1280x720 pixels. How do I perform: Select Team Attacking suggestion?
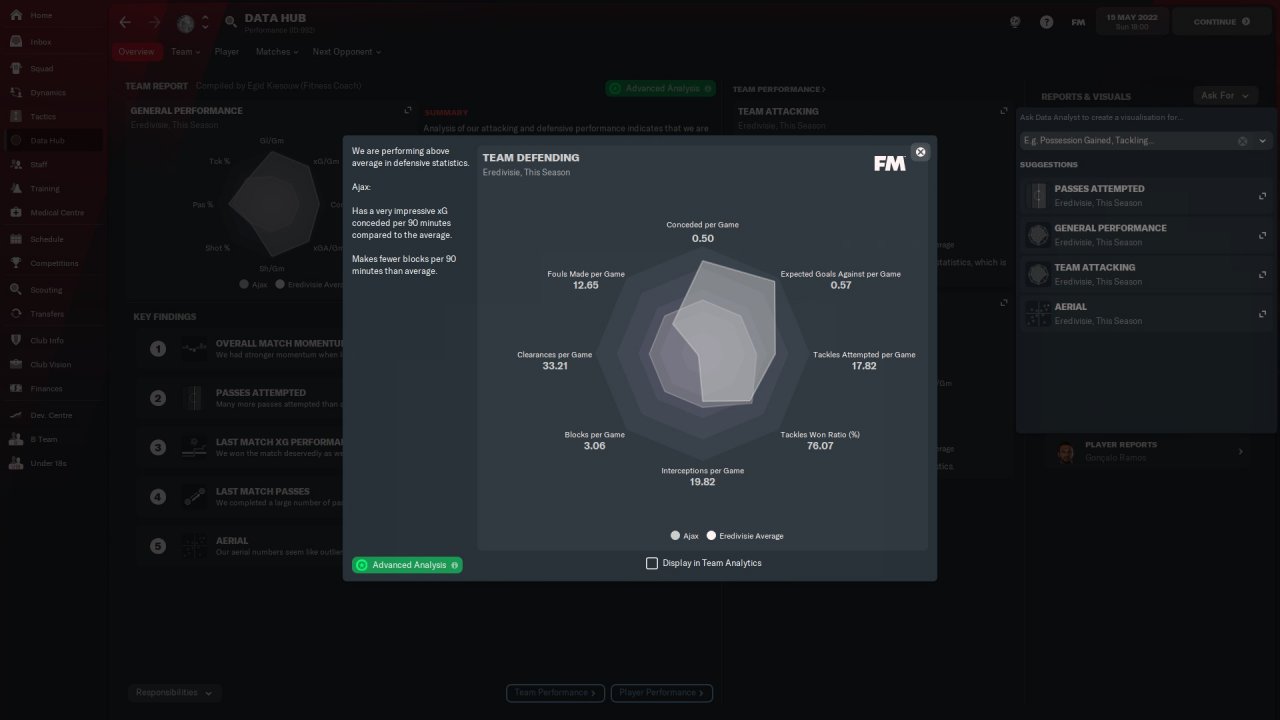pos(1146,274)
